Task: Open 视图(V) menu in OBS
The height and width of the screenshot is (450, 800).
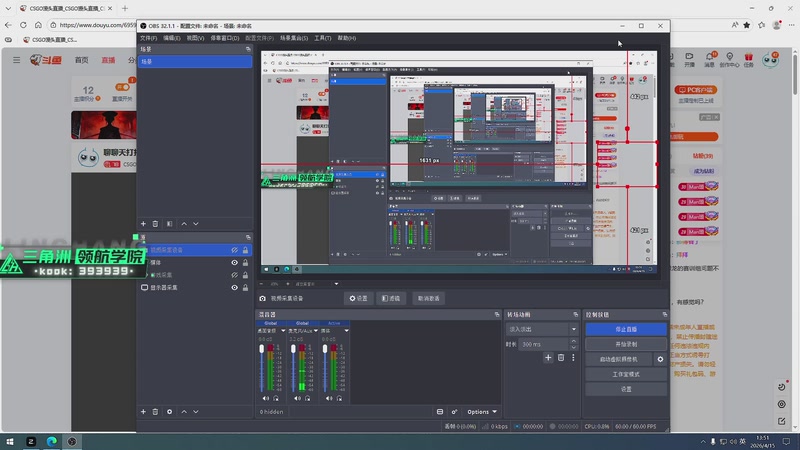Action: tap(195, 38)
